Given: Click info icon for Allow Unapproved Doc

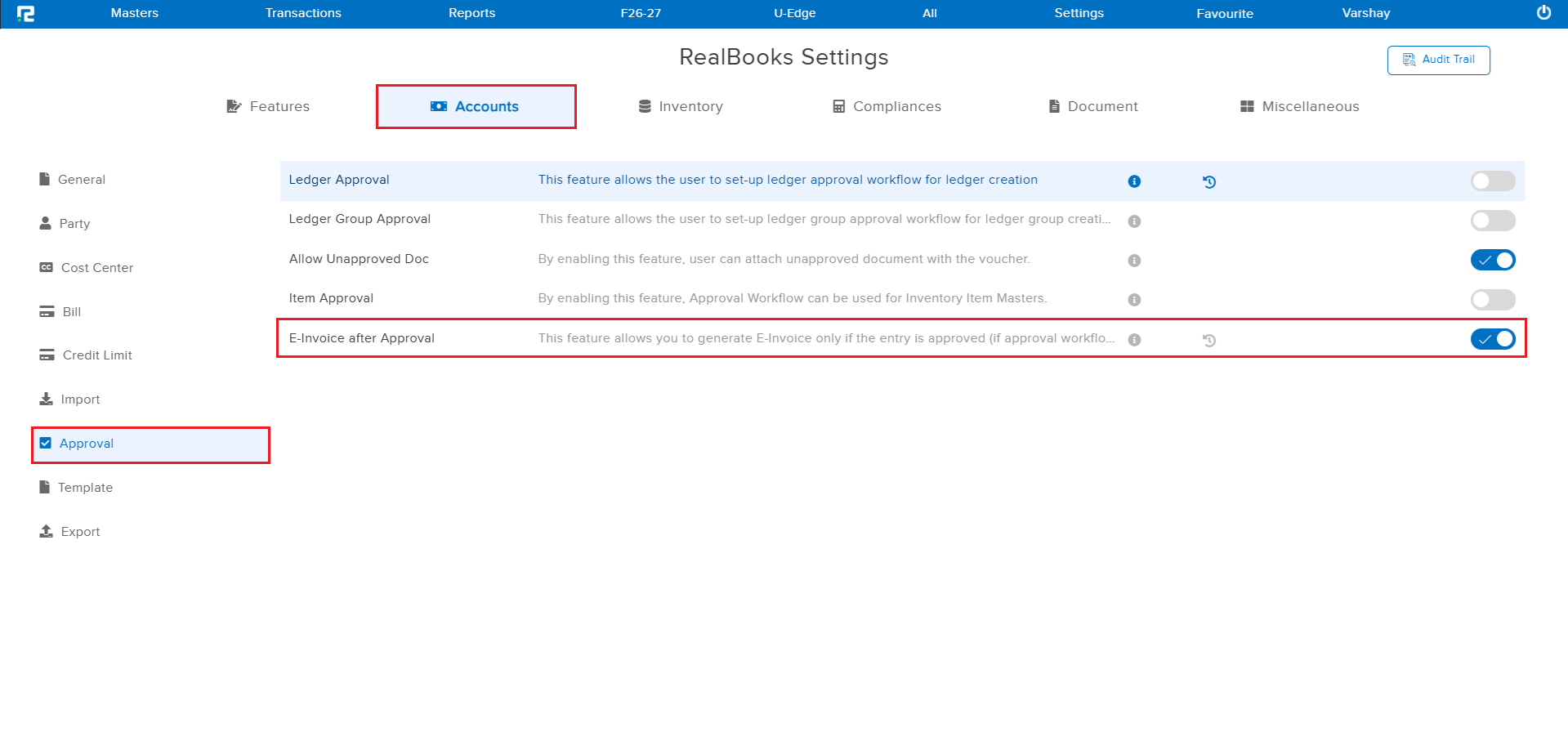Looking at the screenshot, I should coord(1134,261).
